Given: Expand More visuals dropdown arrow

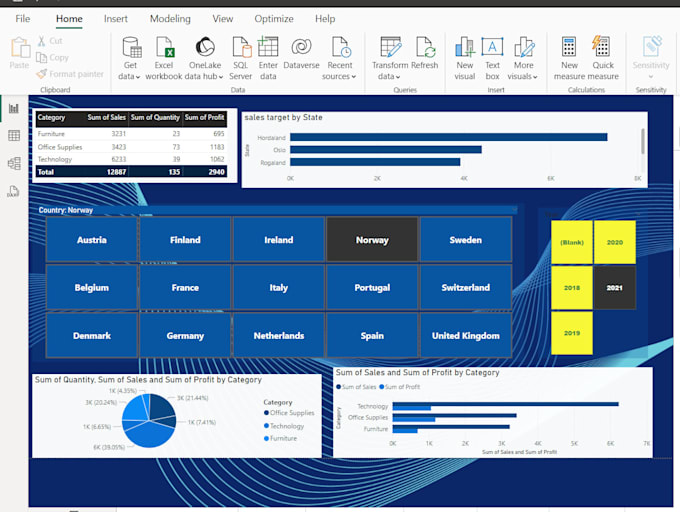Looking at the screenshot, I should click(535, 77).
